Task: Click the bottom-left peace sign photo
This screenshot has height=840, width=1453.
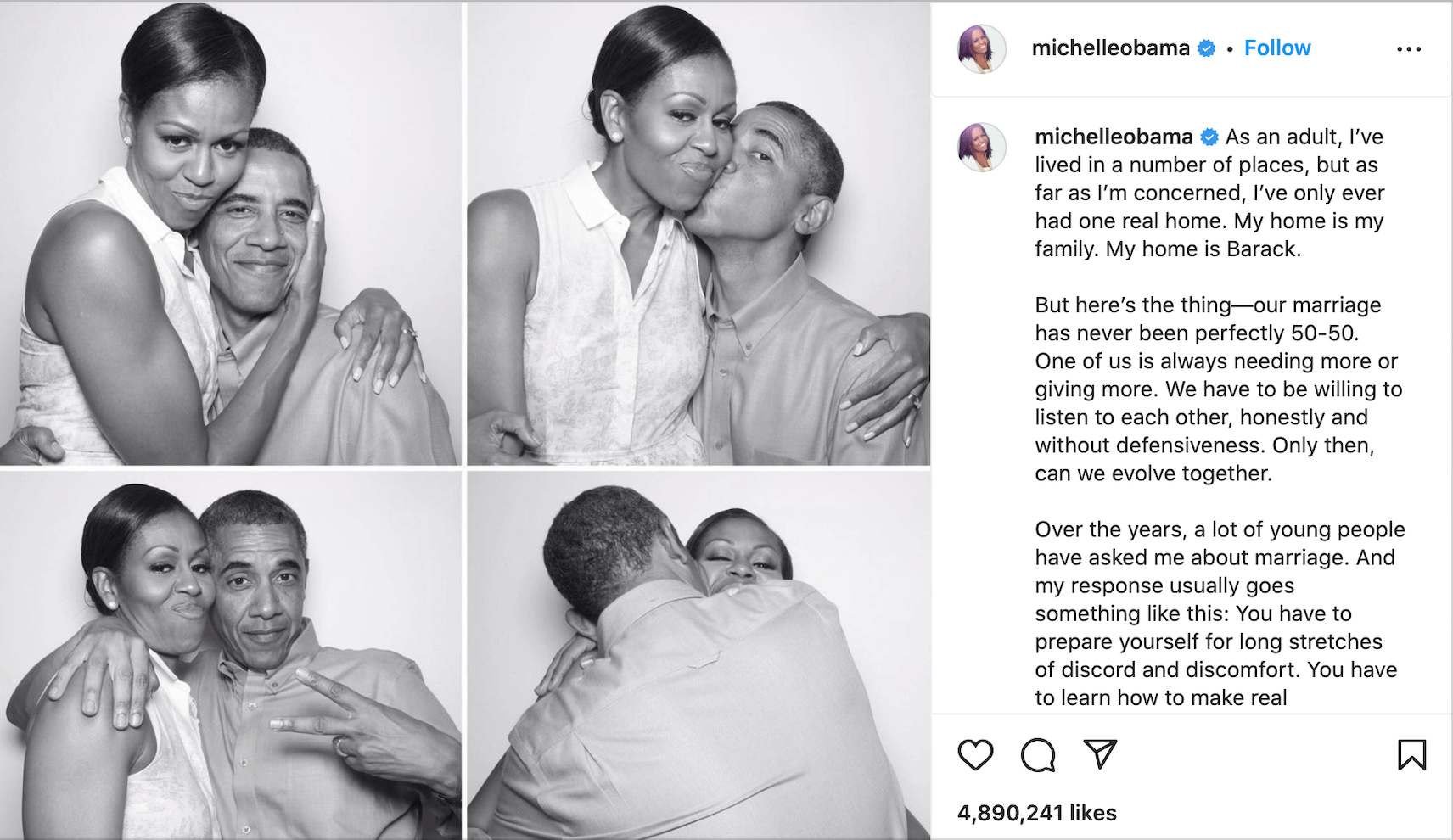Action: coord(230,655)
